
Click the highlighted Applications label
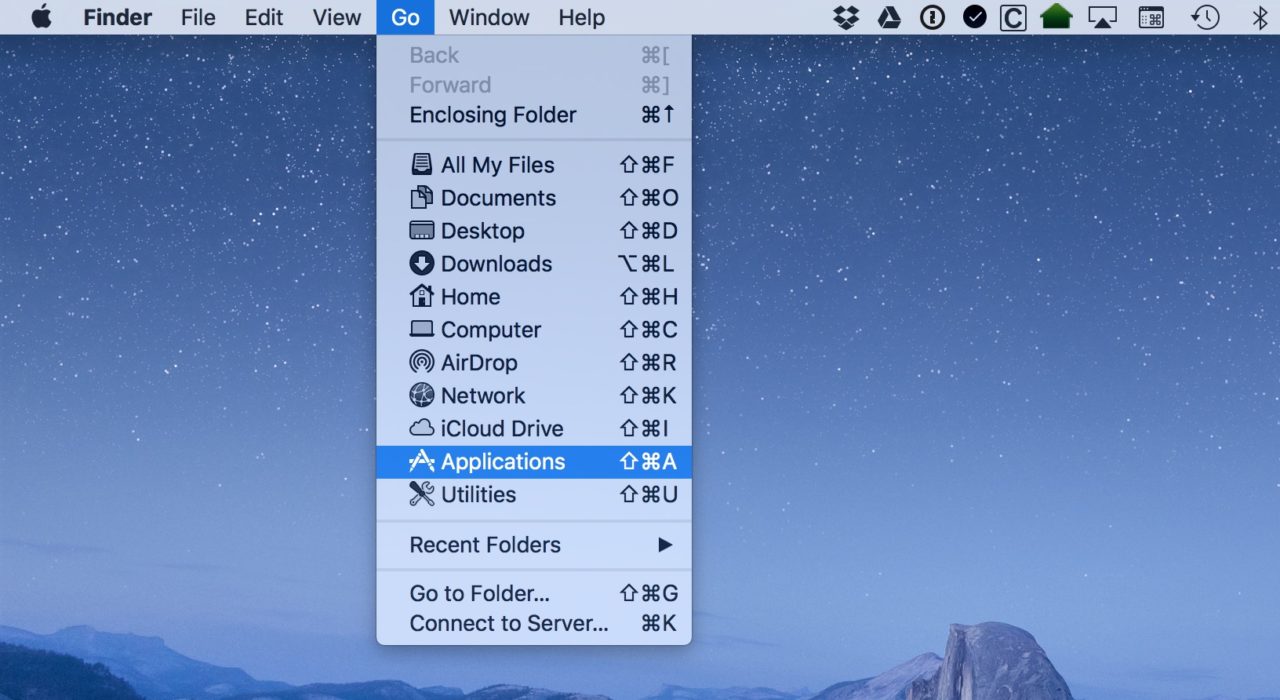pos(503,462)
